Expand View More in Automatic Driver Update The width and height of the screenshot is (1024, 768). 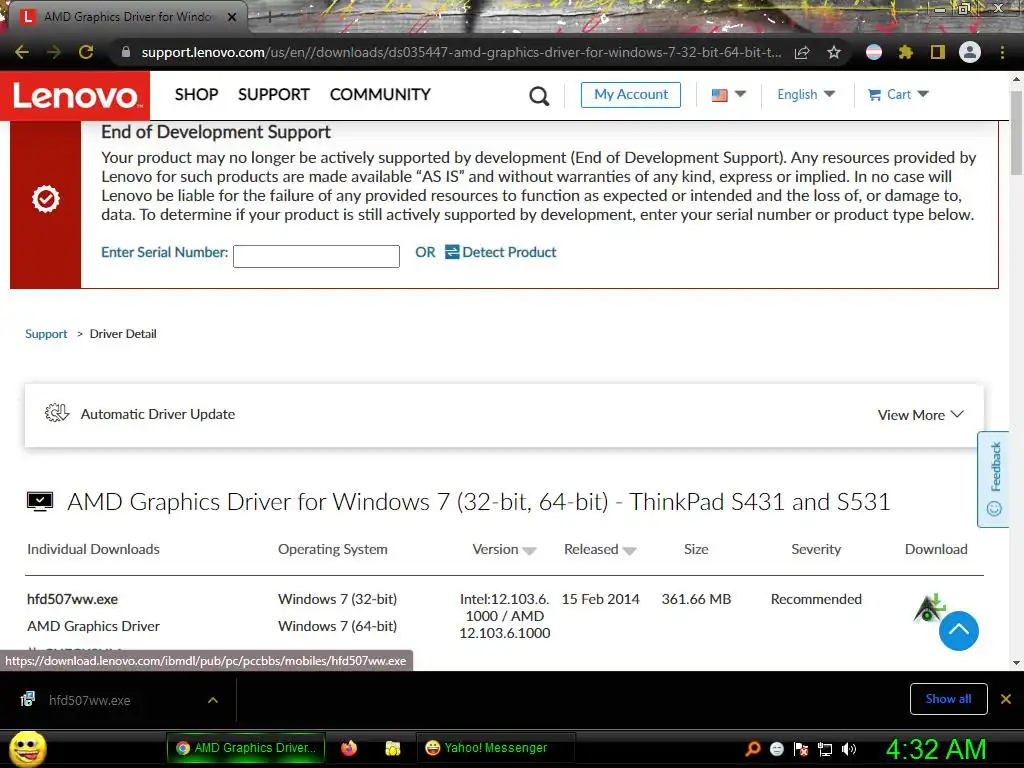coord(920,415)
